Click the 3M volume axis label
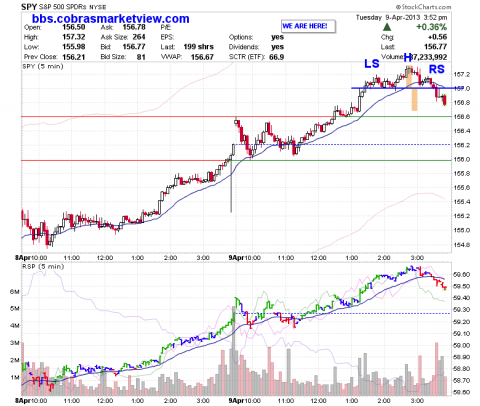Image resolution: width=480 pixels, height=406 pixels. [x=14, y=343]
